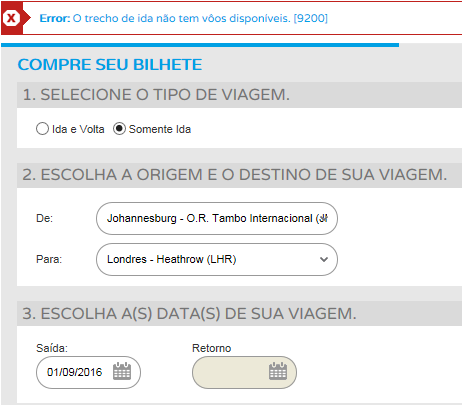Select the Somente Ida radio button

pyautogui.click(x=119, y=129)
